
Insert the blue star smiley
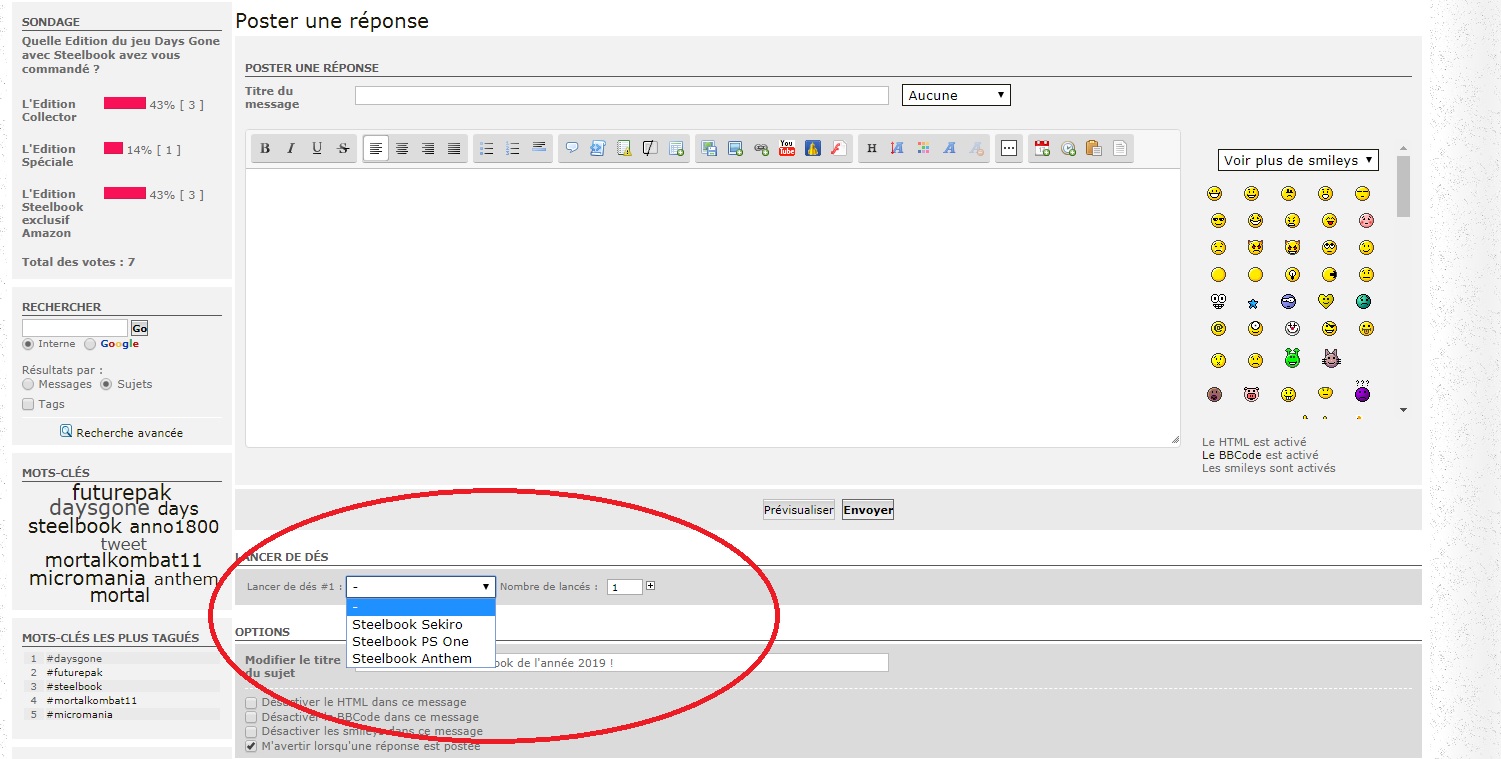(1252, 303)
